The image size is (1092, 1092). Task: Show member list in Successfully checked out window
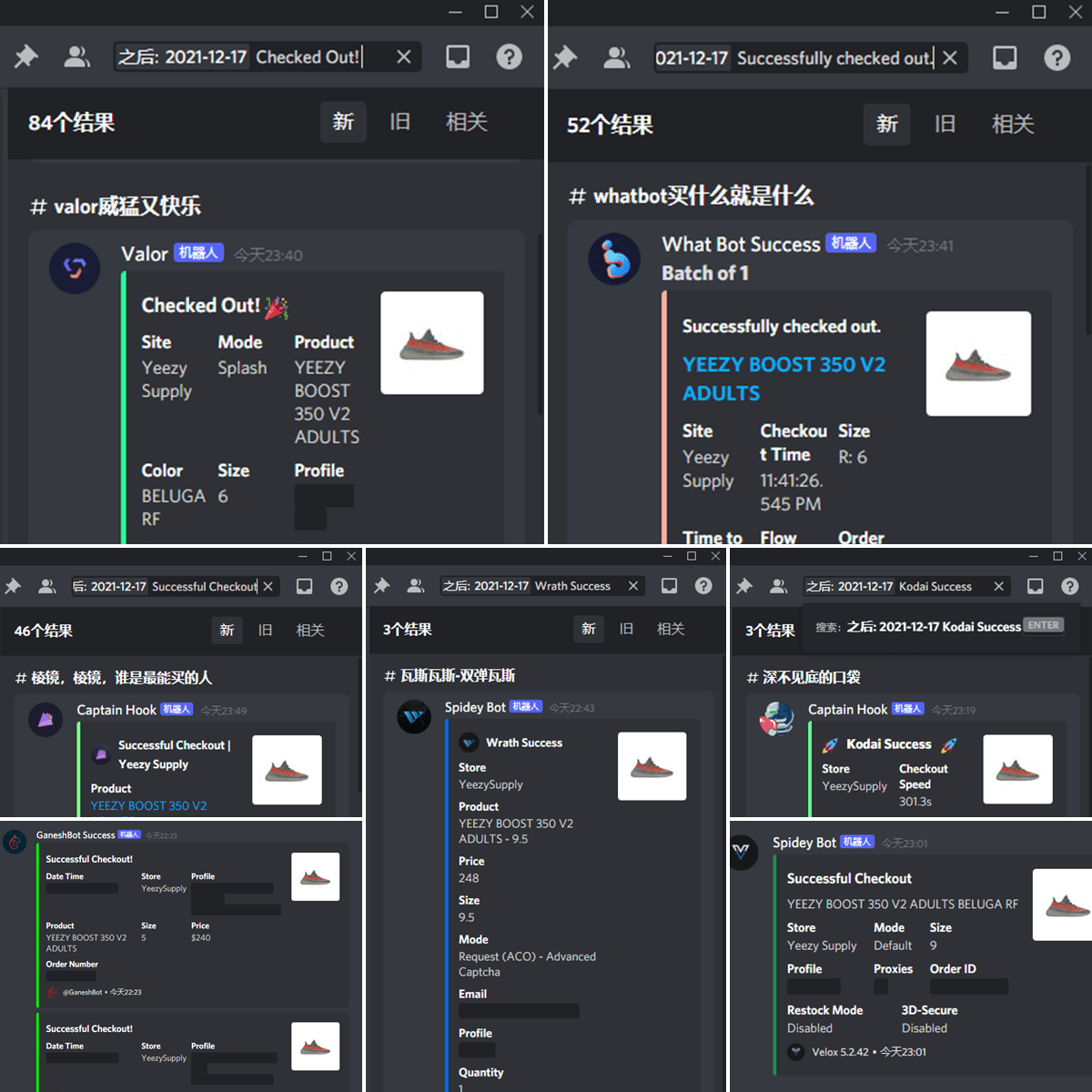tap(616, 57)
